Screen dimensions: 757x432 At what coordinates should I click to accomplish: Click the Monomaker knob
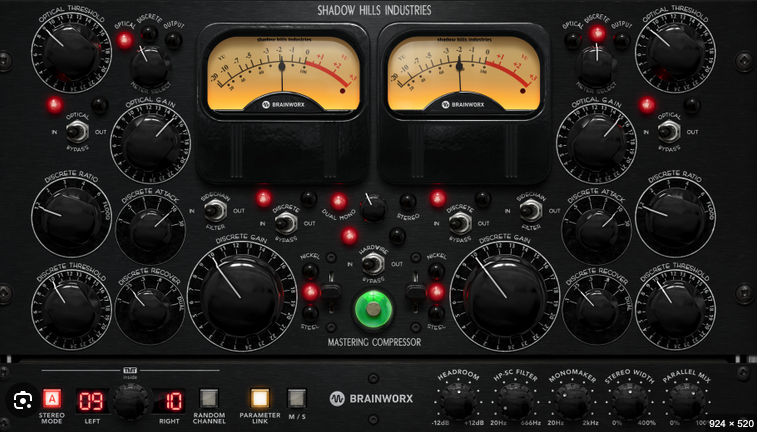coord(573,402)
